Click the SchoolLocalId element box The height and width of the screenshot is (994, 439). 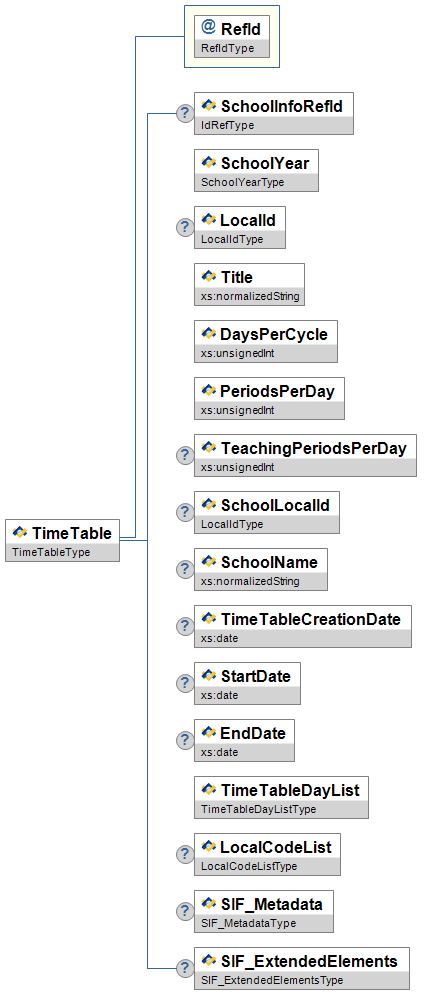click(267, 513)
